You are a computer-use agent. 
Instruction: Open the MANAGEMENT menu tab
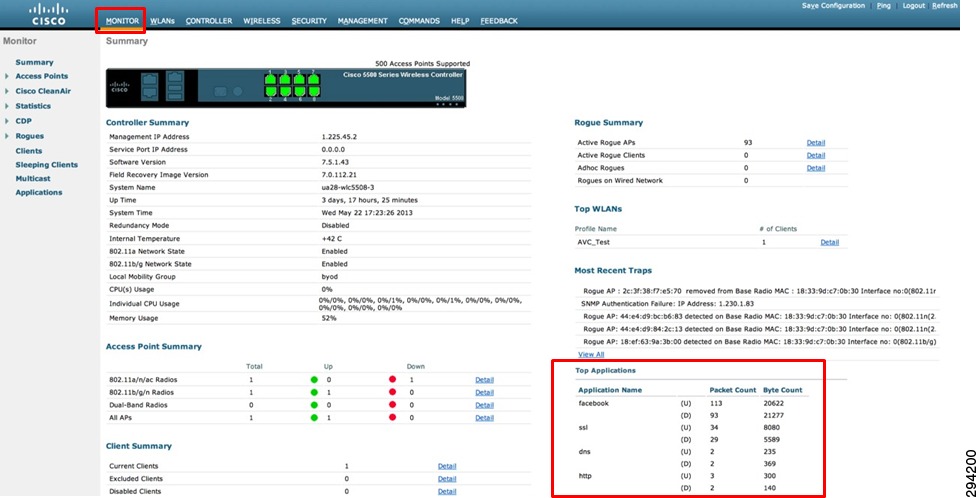pyautogui.click(x=363, y=21)
